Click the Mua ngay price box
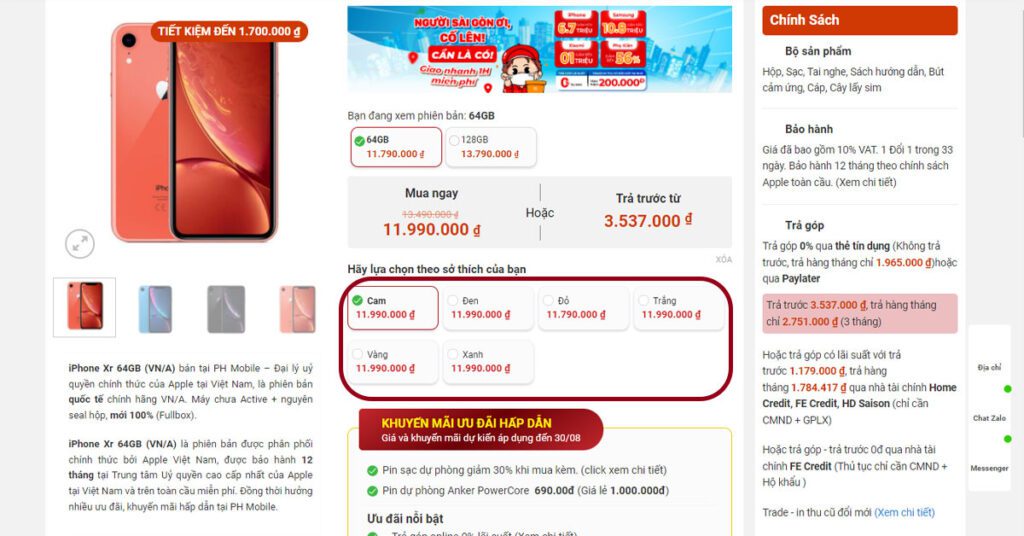 click(x=432, y=213)
